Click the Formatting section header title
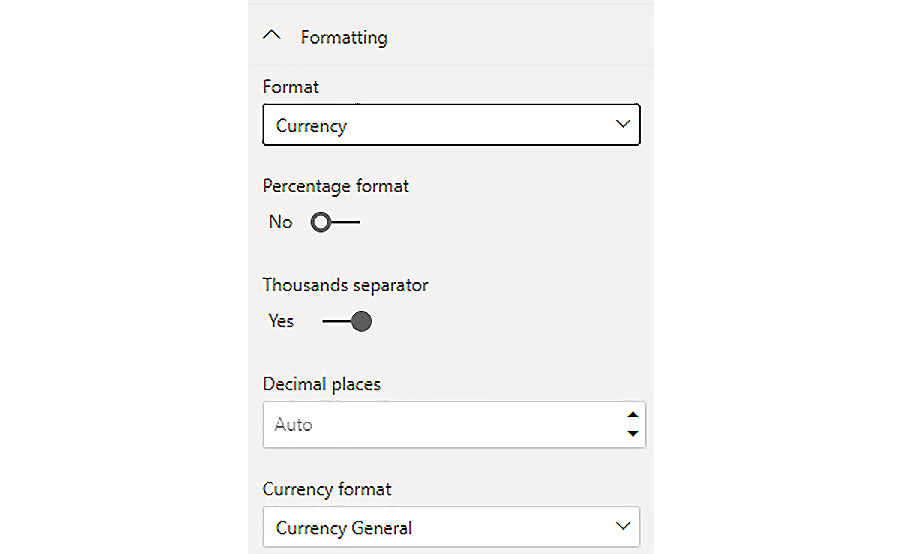Viewport: 903px width, 554px height. (x=344, y=38)
